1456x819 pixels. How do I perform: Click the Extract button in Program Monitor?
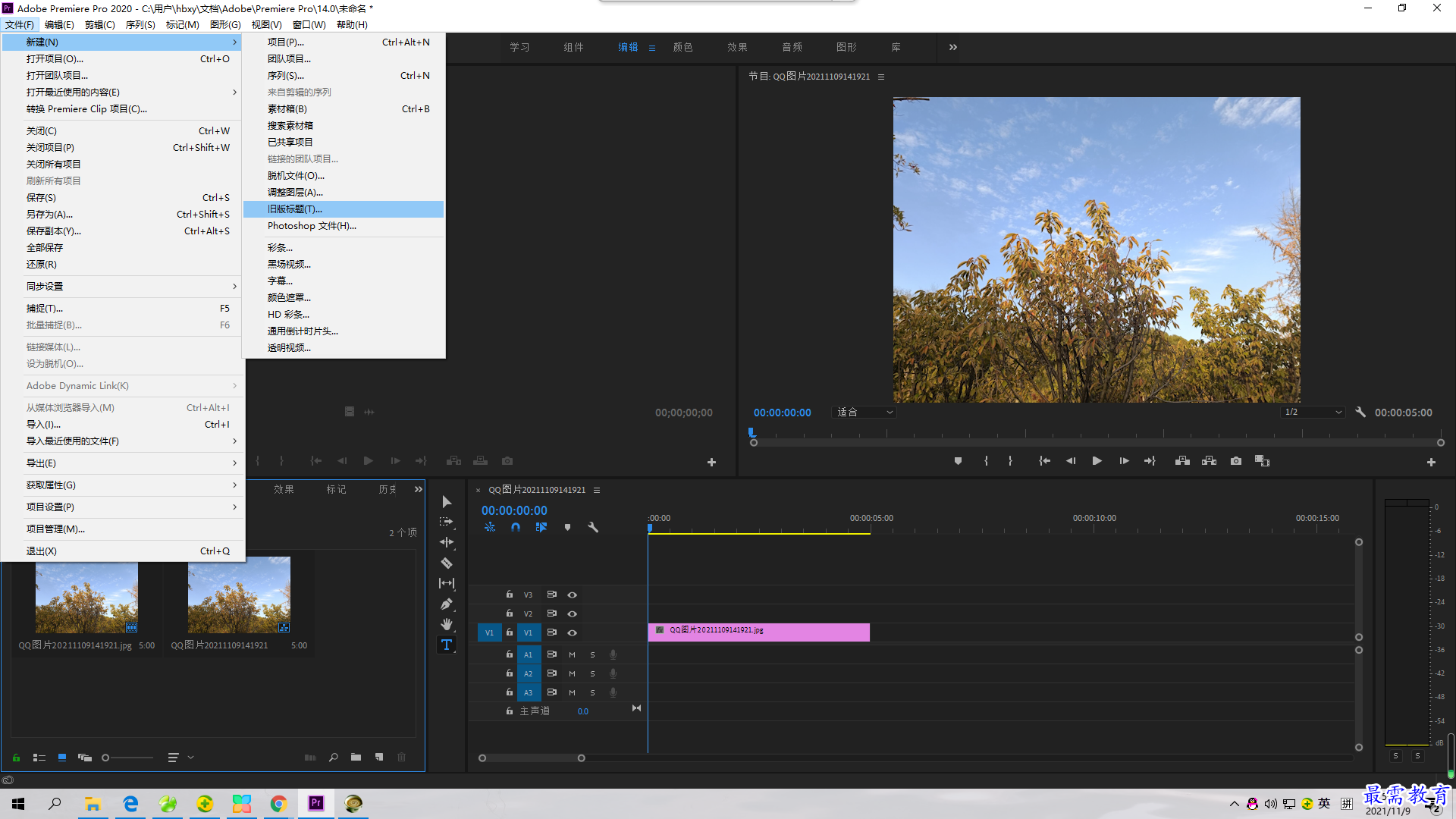click(1210, 461)
